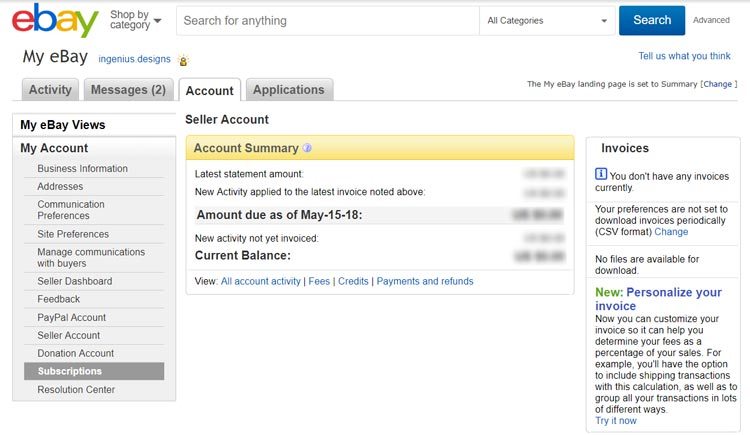Go to Site Preferences
Image resolution: width=750 pixels, height=435 pixels.
coord(73,234)
